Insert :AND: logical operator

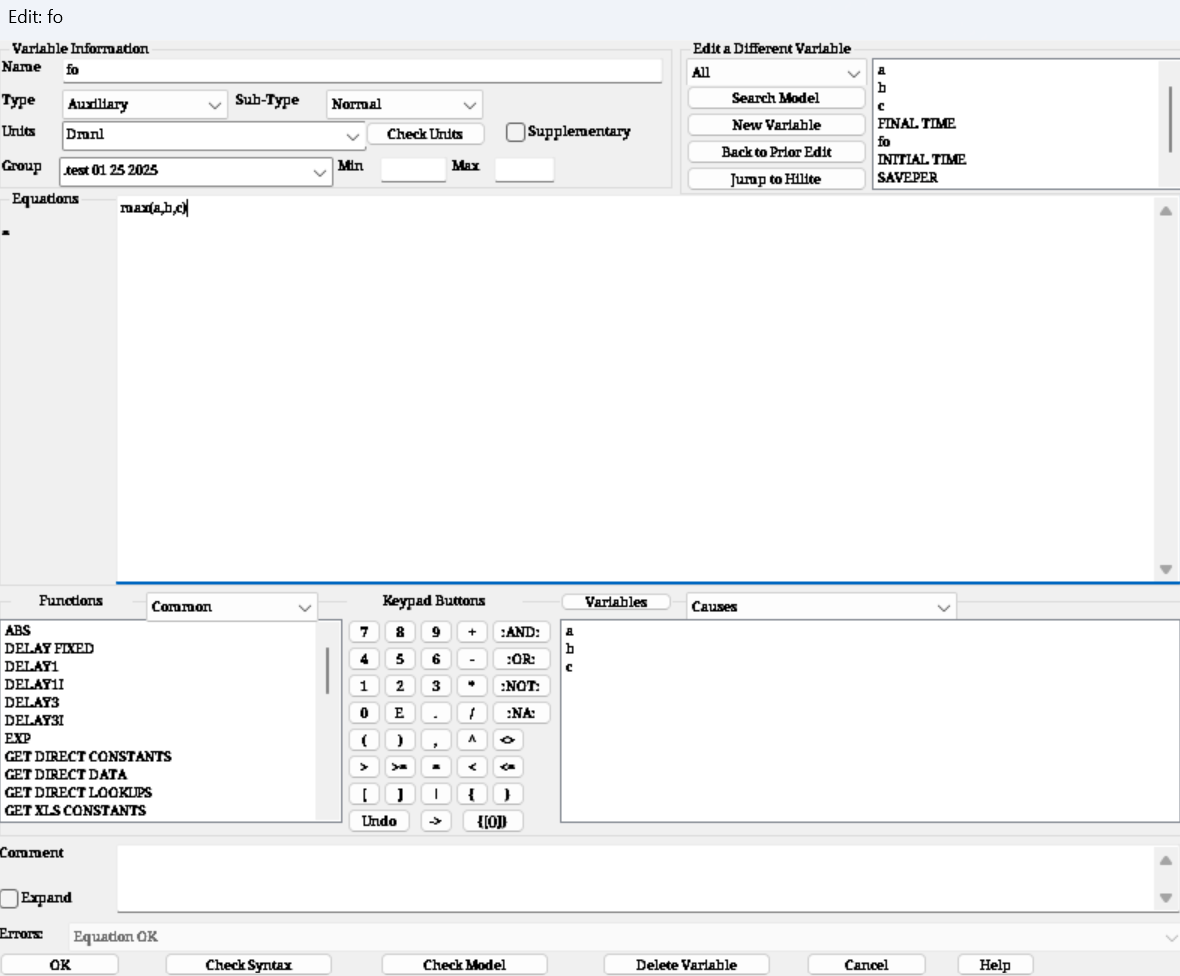click(521, 632)
